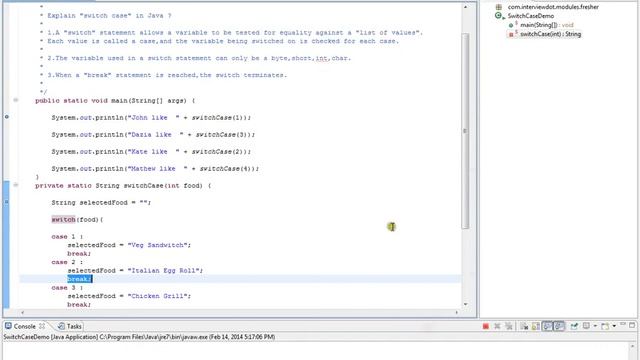Click the Console tab icon
The image size is (640, 360).
pyautogui.click(x=8, y=326)
